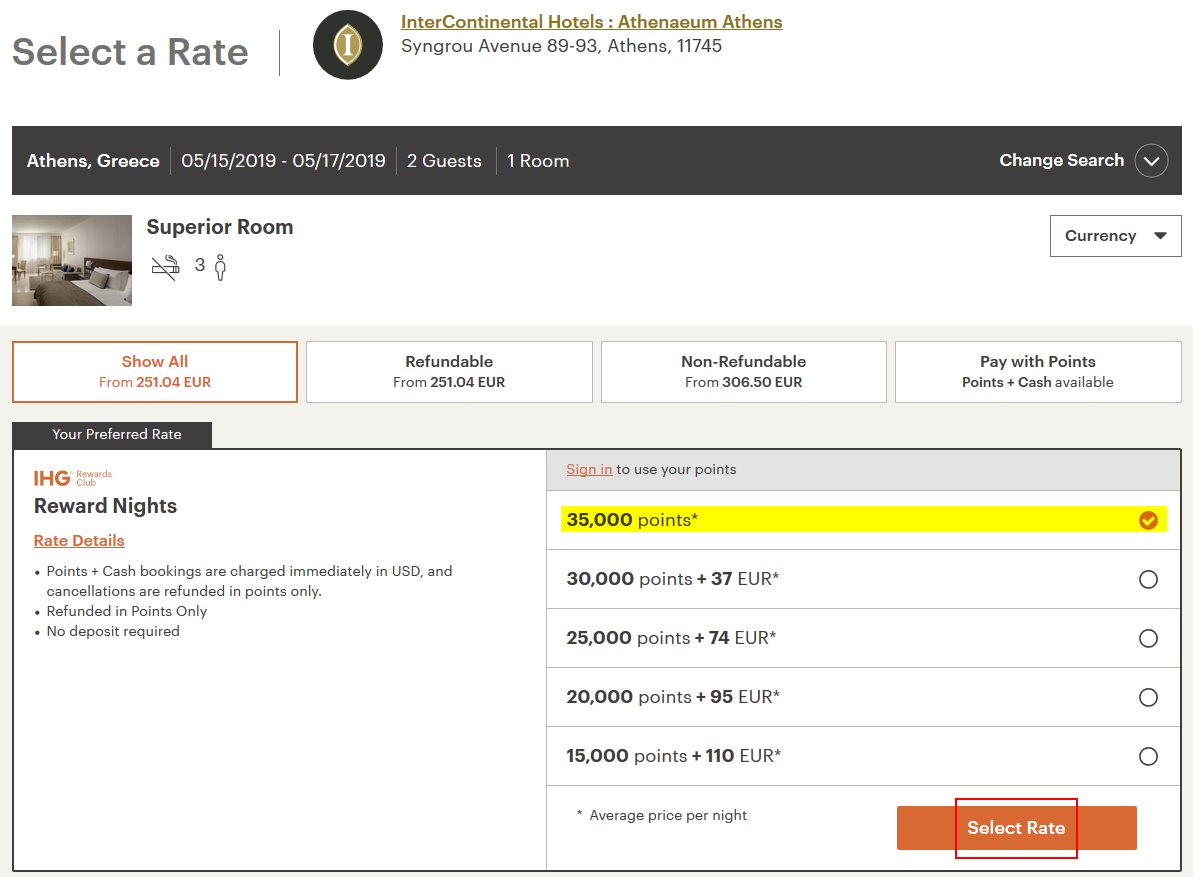Click the Superior Room heading
The width and height of the screenshot is (1193, 877).
pyautogui.click(x=220, y=227)
